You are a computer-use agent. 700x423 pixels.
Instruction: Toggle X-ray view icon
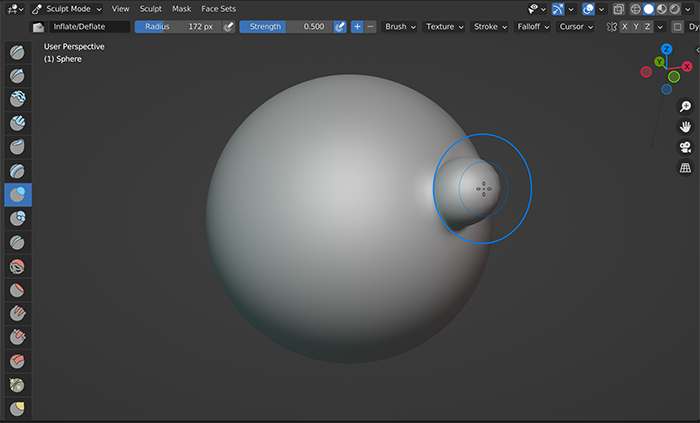[x=620, y=8]
